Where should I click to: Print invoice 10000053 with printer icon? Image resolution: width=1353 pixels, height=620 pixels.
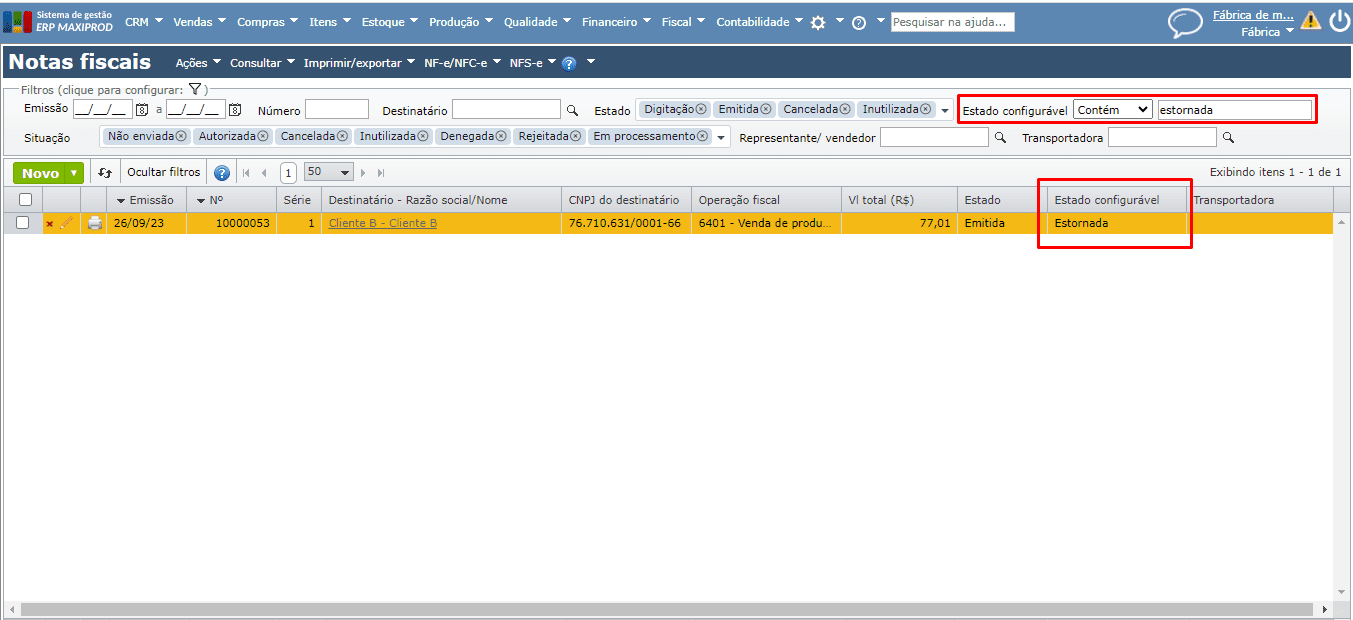[95, 223]
